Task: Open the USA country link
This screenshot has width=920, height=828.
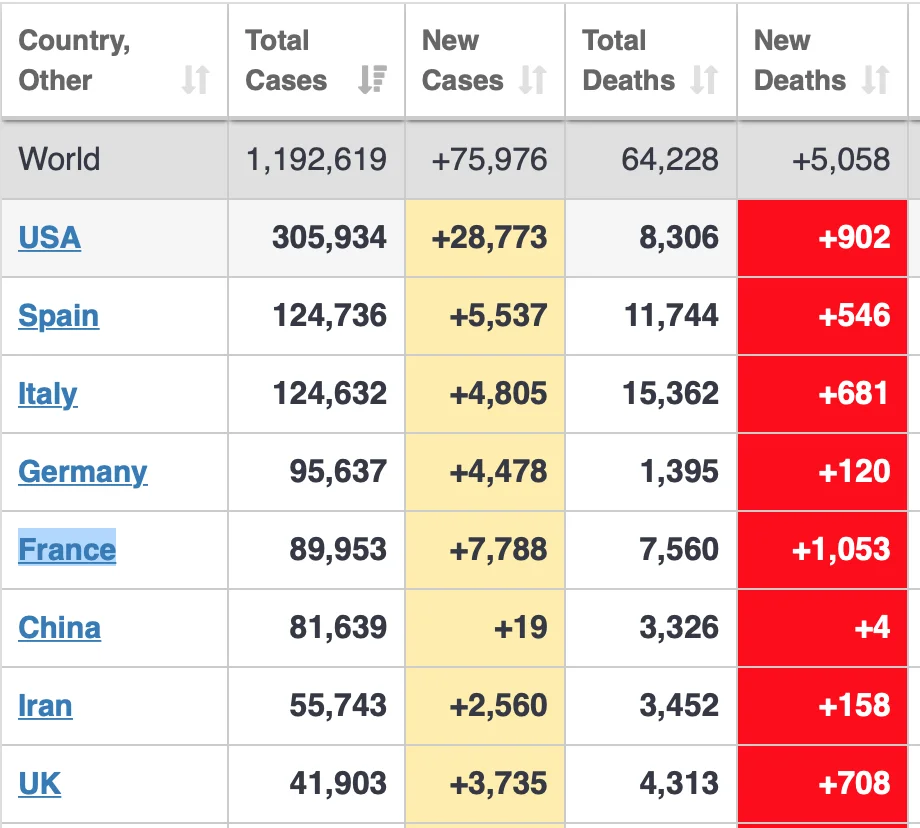Action: click(x=49, y=238)
